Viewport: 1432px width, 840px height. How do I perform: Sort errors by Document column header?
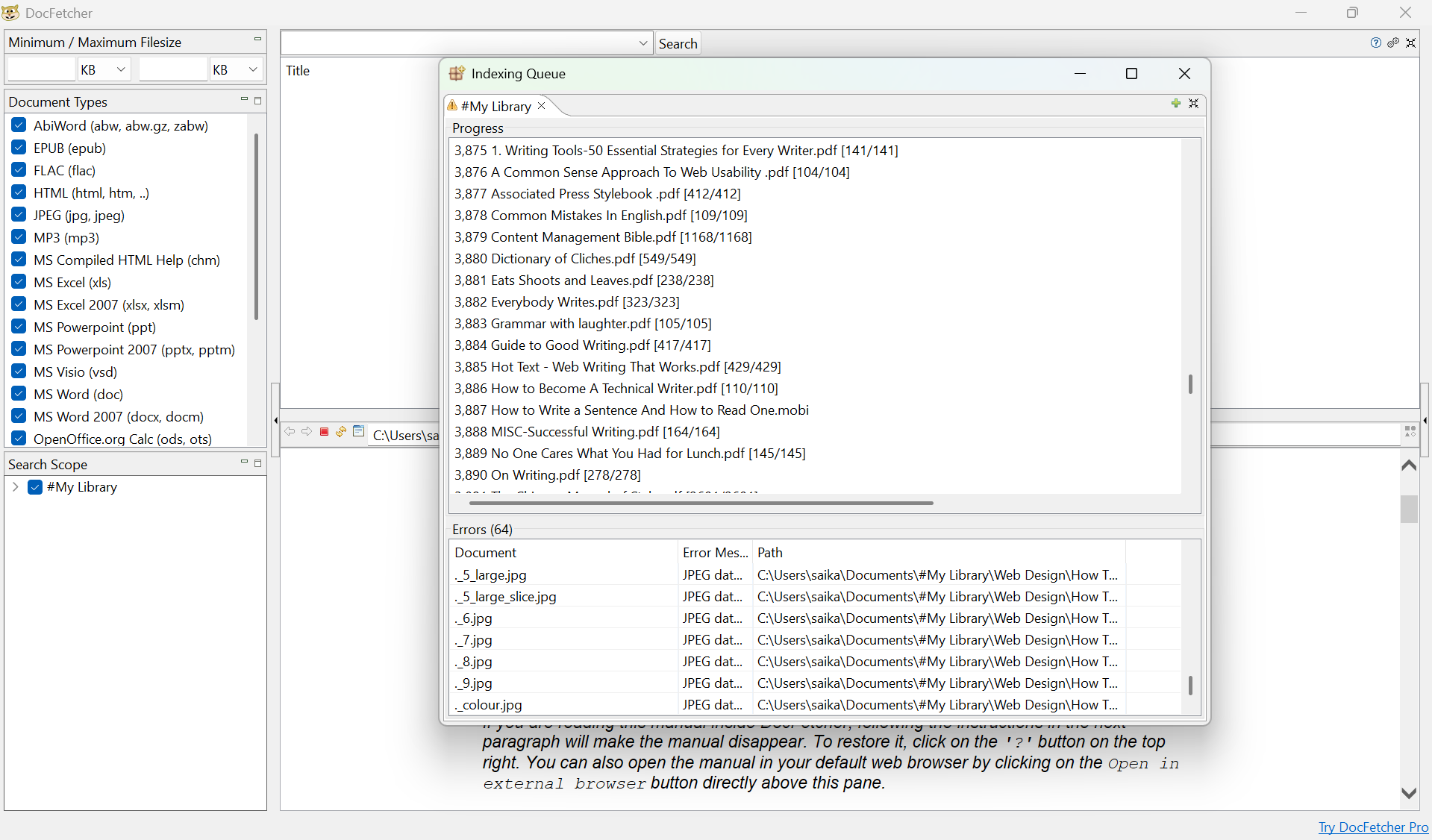coord(564,553)
